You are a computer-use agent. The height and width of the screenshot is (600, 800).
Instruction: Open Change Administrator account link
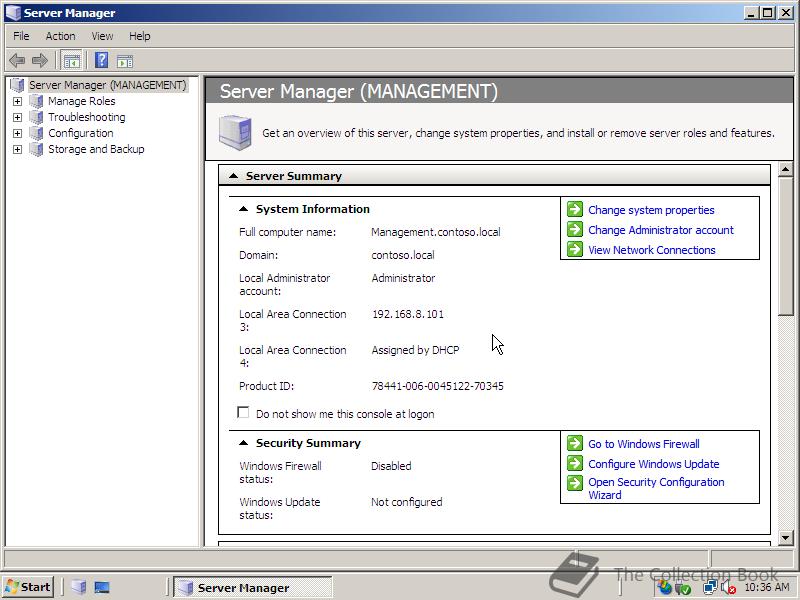661,230
